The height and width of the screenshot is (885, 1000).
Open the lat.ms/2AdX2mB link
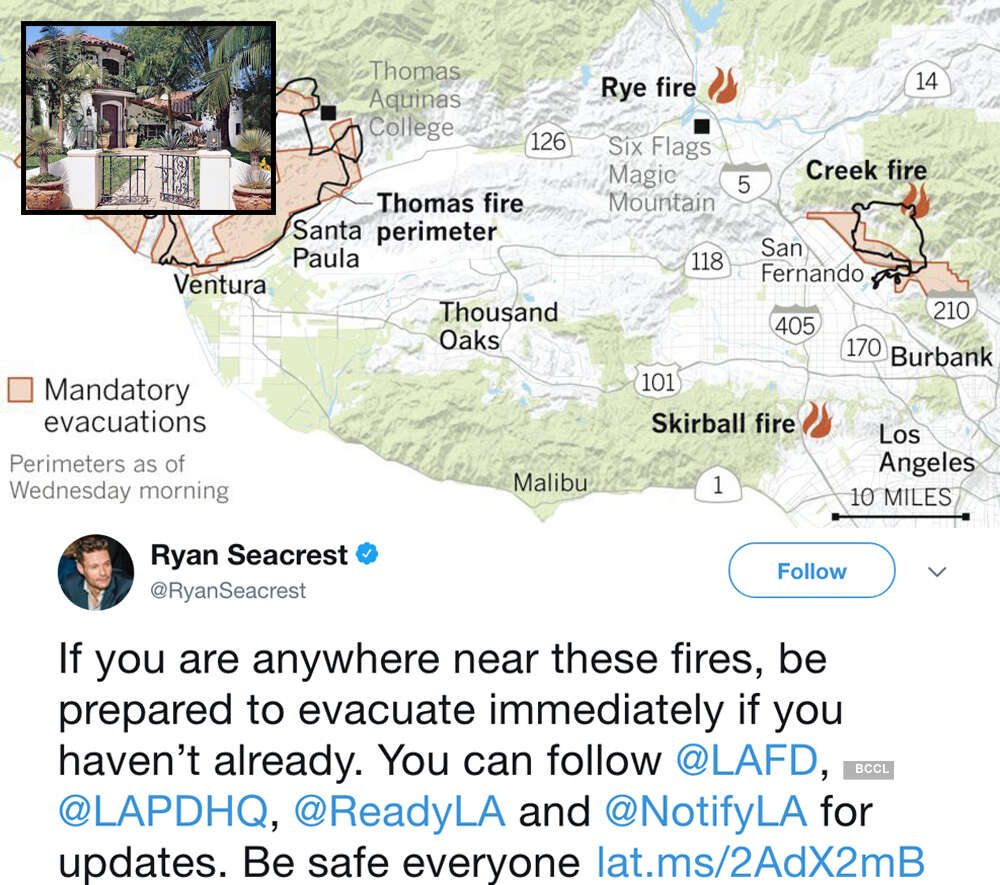coord(757,862)
